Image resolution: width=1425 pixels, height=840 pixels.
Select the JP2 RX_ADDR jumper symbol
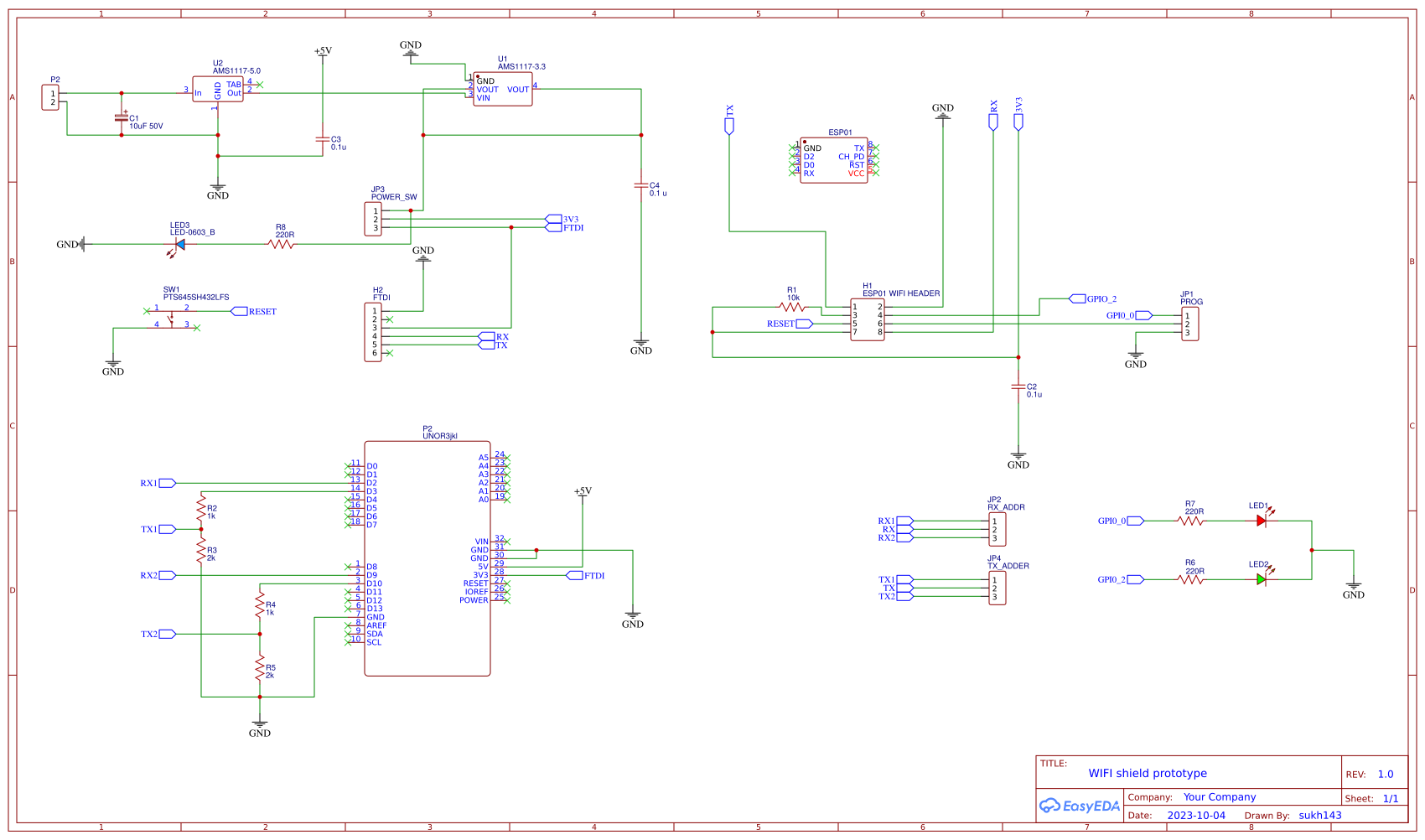pyautogui.click(x=998, y=529)
